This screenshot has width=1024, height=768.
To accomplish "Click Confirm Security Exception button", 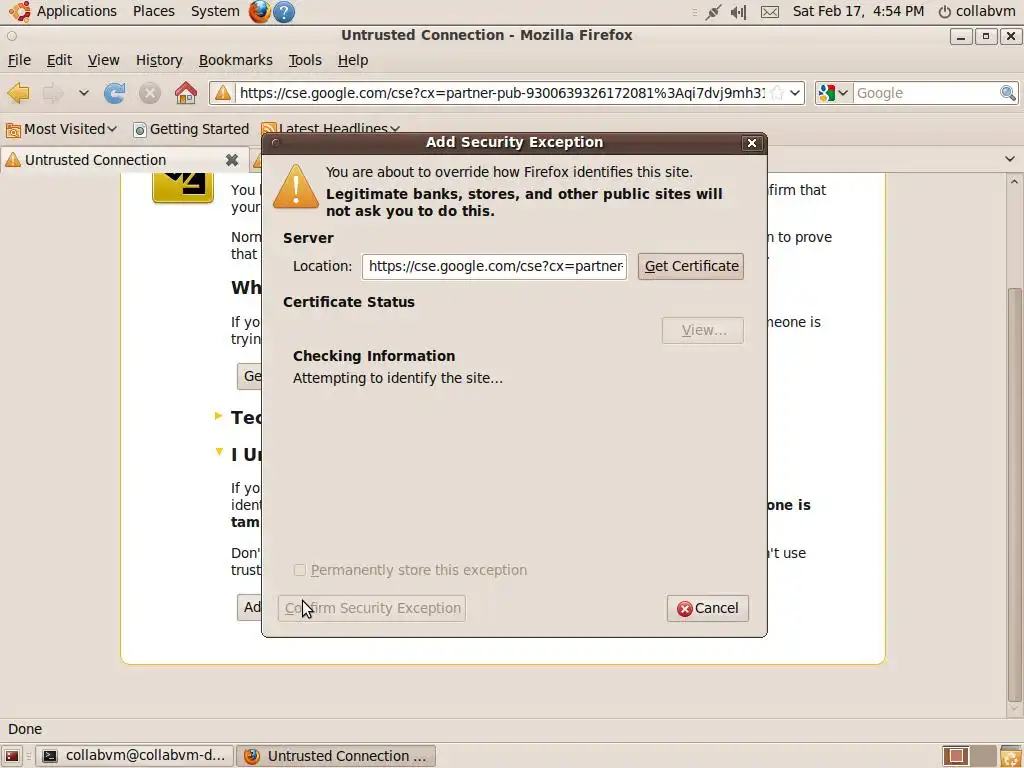I will pyautogui.click(x=372, y=608).
